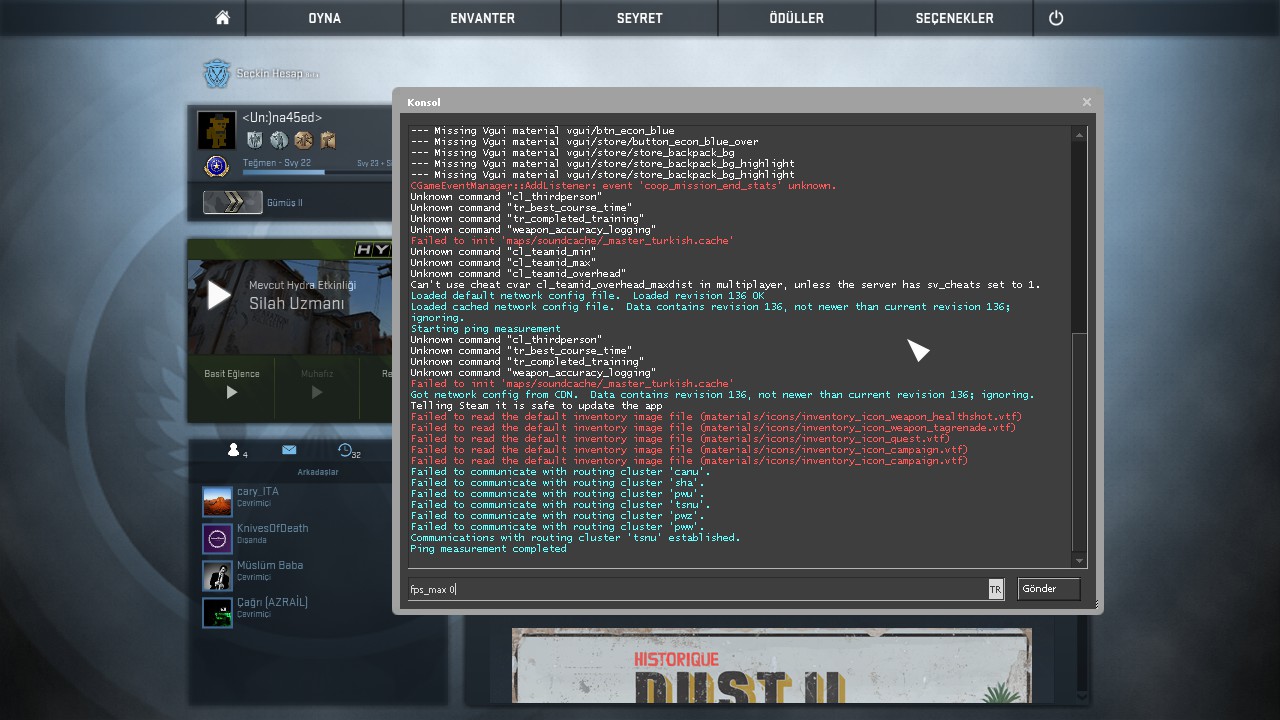Select the silver shield medal icon
The image size is (1280, 720).
pos(254,140)
